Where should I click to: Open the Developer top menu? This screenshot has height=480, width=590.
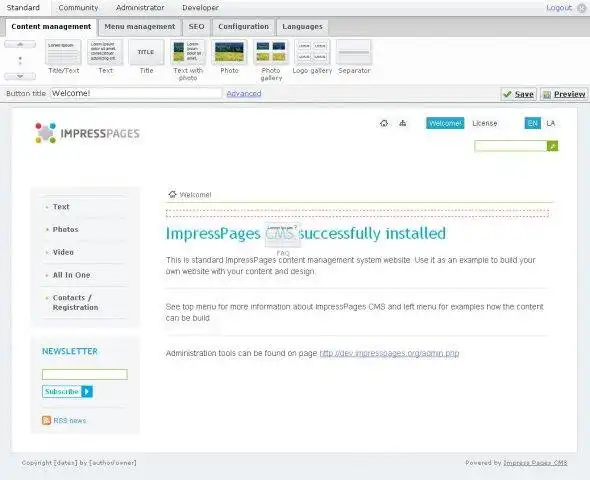pyautogui.click(x=200, y=8)
